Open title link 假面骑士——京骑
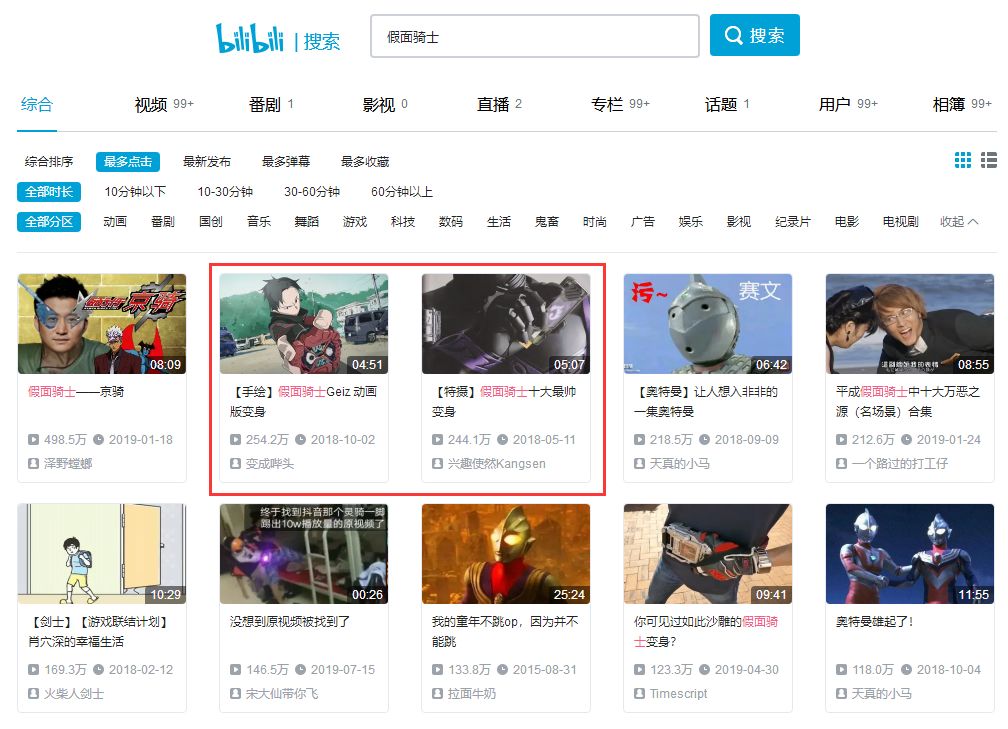Image resolution: width=1008 pixels, height=729 pixels. point(76,392)
